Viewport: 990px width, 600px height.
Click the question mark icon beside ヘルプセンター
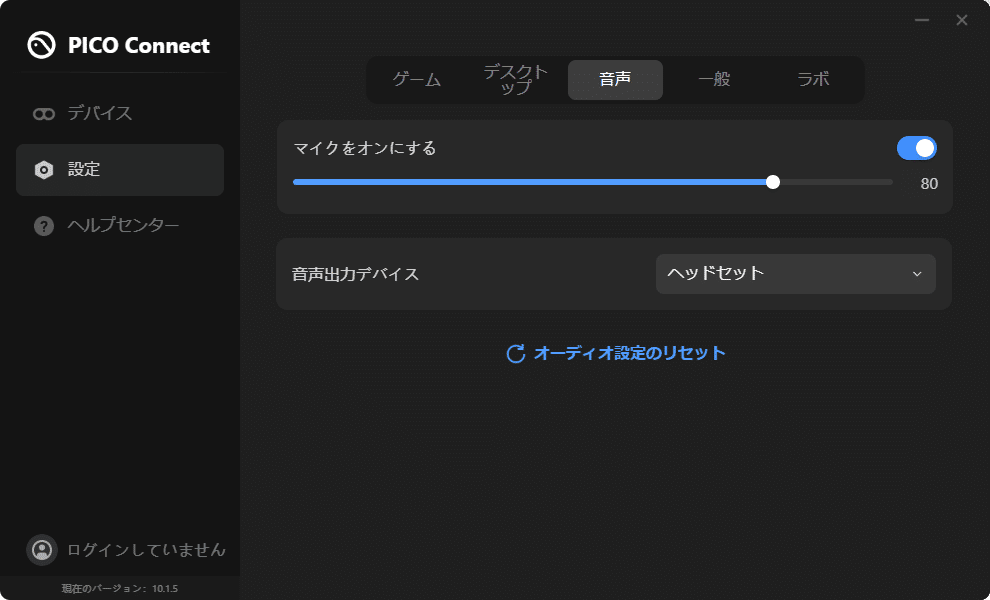tap(44, 225)
